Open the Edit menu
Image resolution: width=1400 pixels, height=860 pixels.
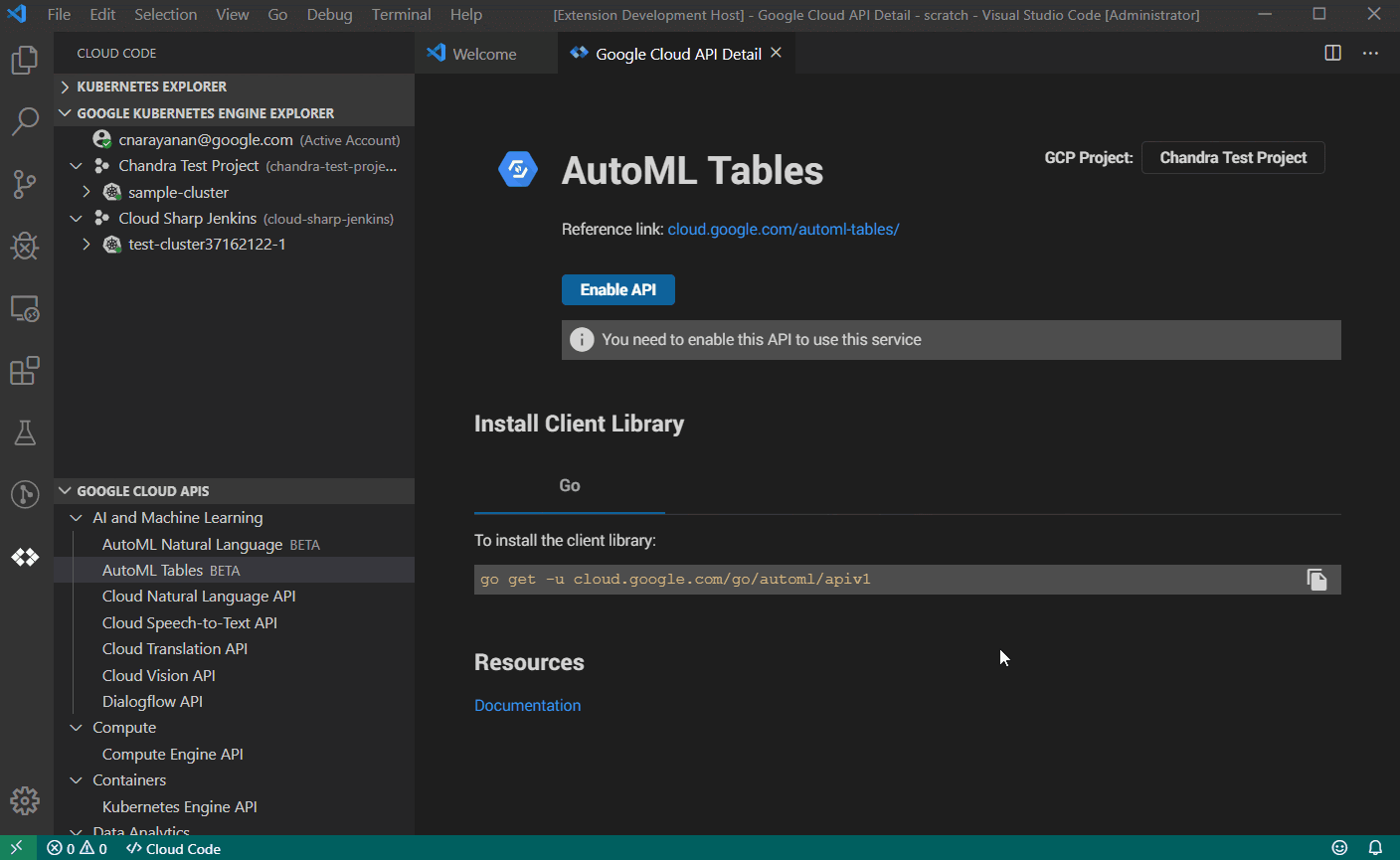[x=102, y=14]
